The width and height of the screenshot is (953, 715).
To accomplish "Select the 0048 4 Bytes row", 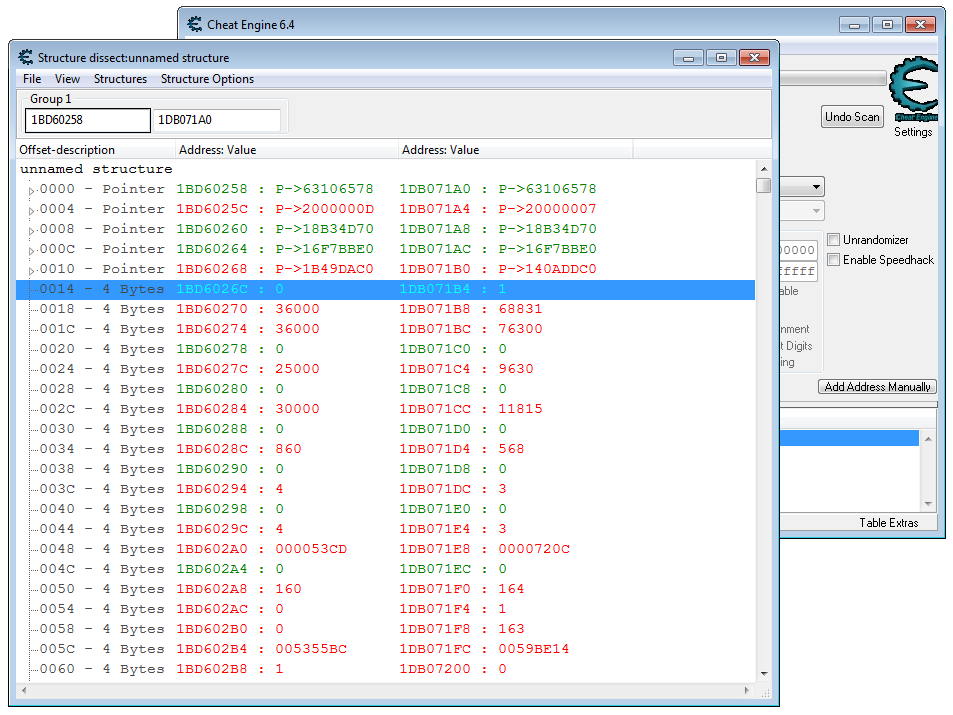I will (102, 549).
